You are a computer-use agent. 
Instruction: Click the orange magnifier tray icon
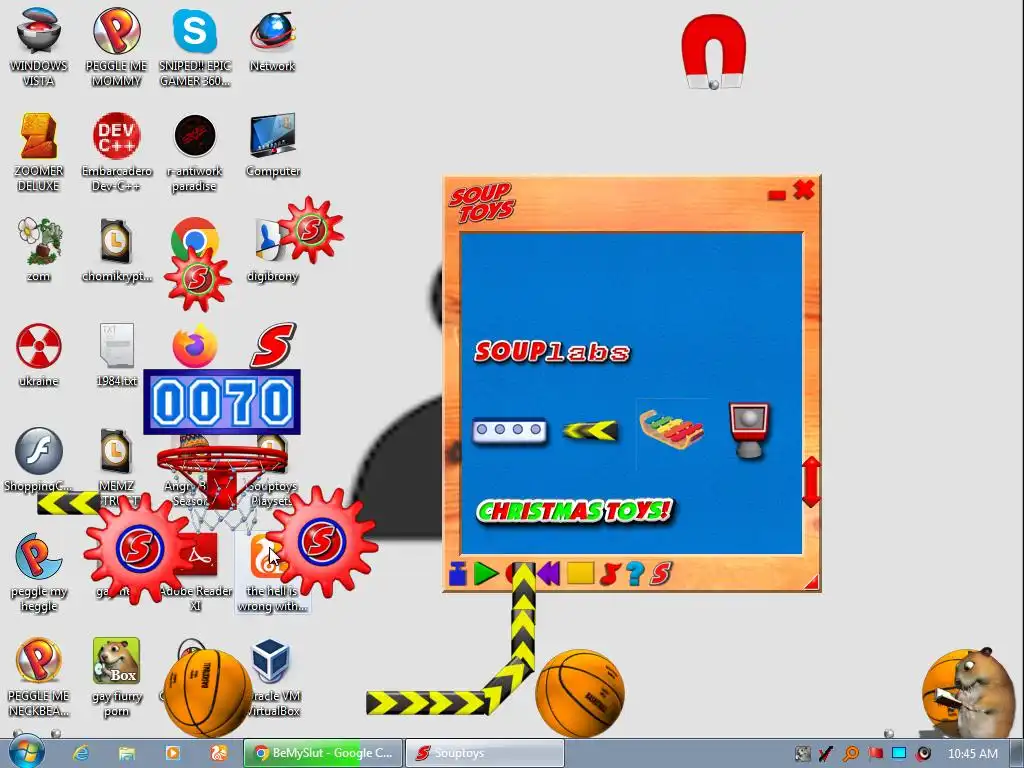coord(851,754)
